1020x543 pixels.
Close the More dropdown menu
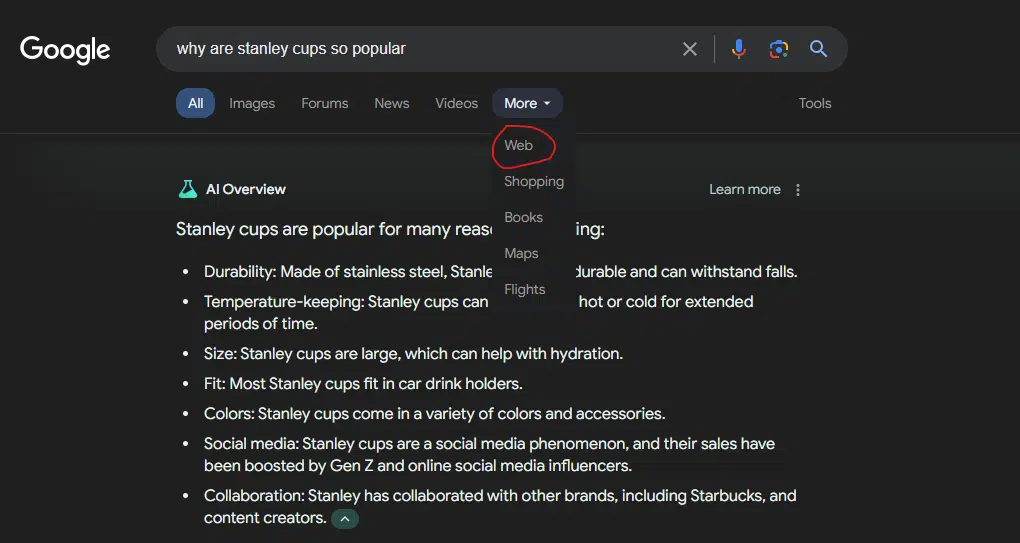click(527, 103)
